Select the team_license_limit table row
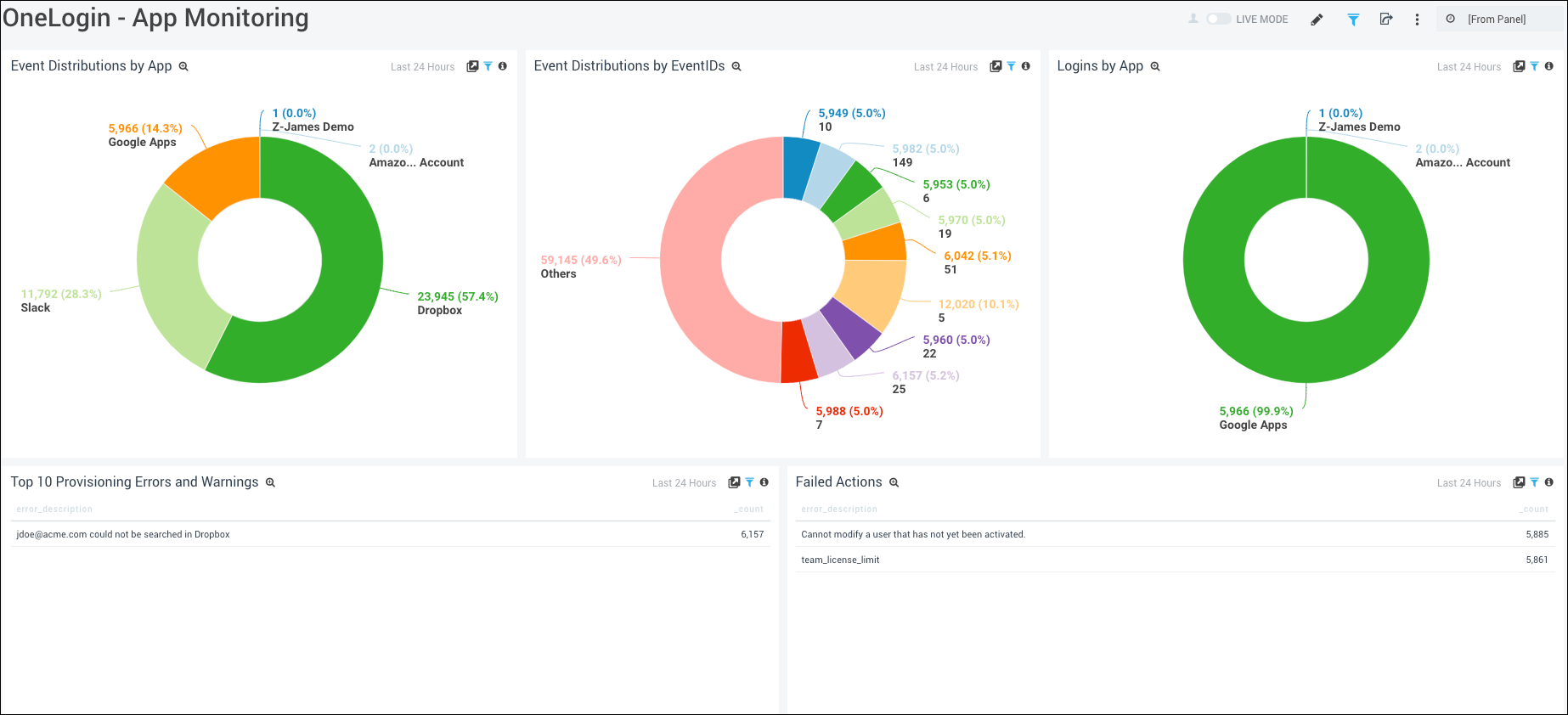1568x715 pixels. (x=840, y=560)
